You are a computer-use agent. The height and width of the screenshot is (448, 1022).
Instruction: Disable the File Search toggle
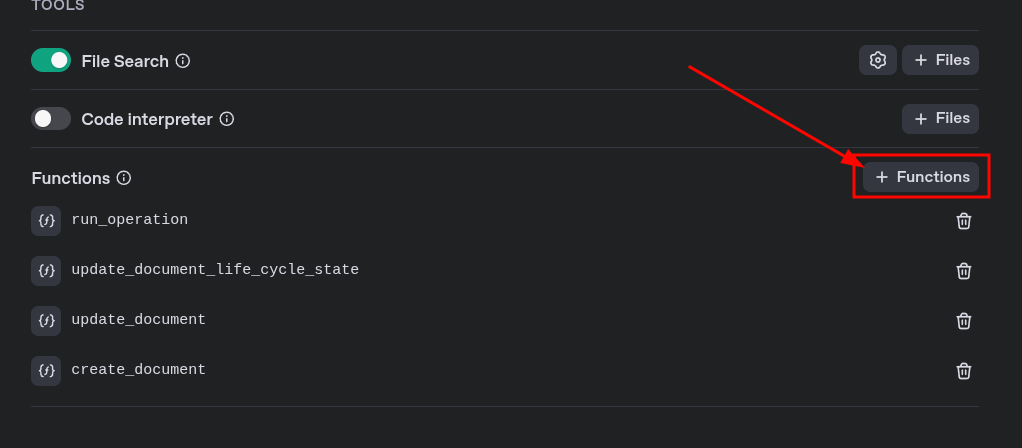(x=51, y=61)
